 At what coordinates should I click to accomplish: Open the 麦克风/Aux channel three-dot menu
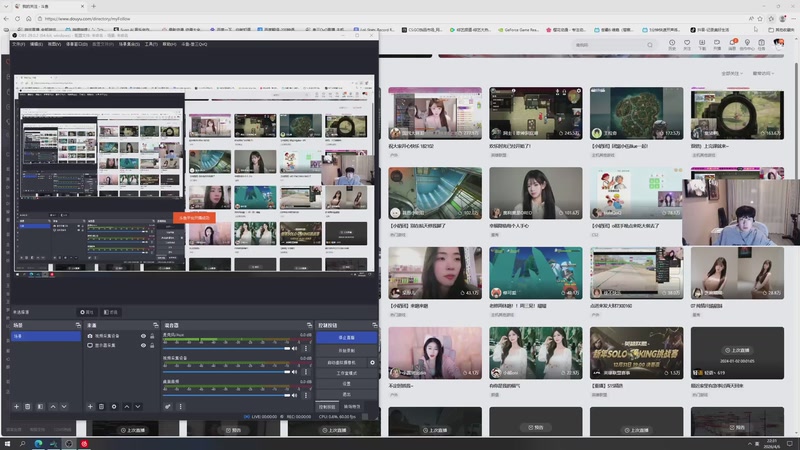pos(306,348)
